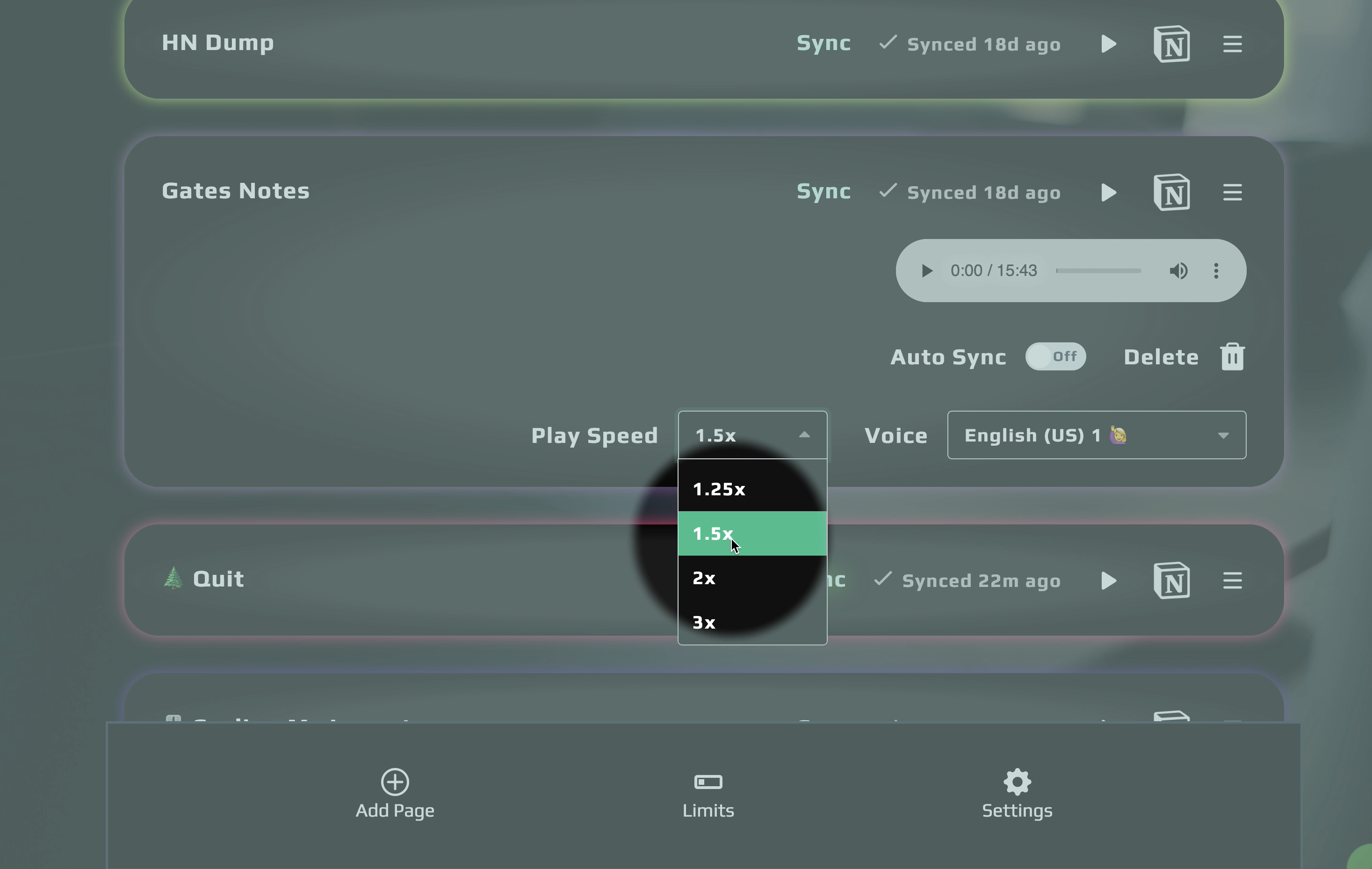1372x869 pixels.
Task: Click the audio player more options icon
Action: click(x=1217, y=270)
